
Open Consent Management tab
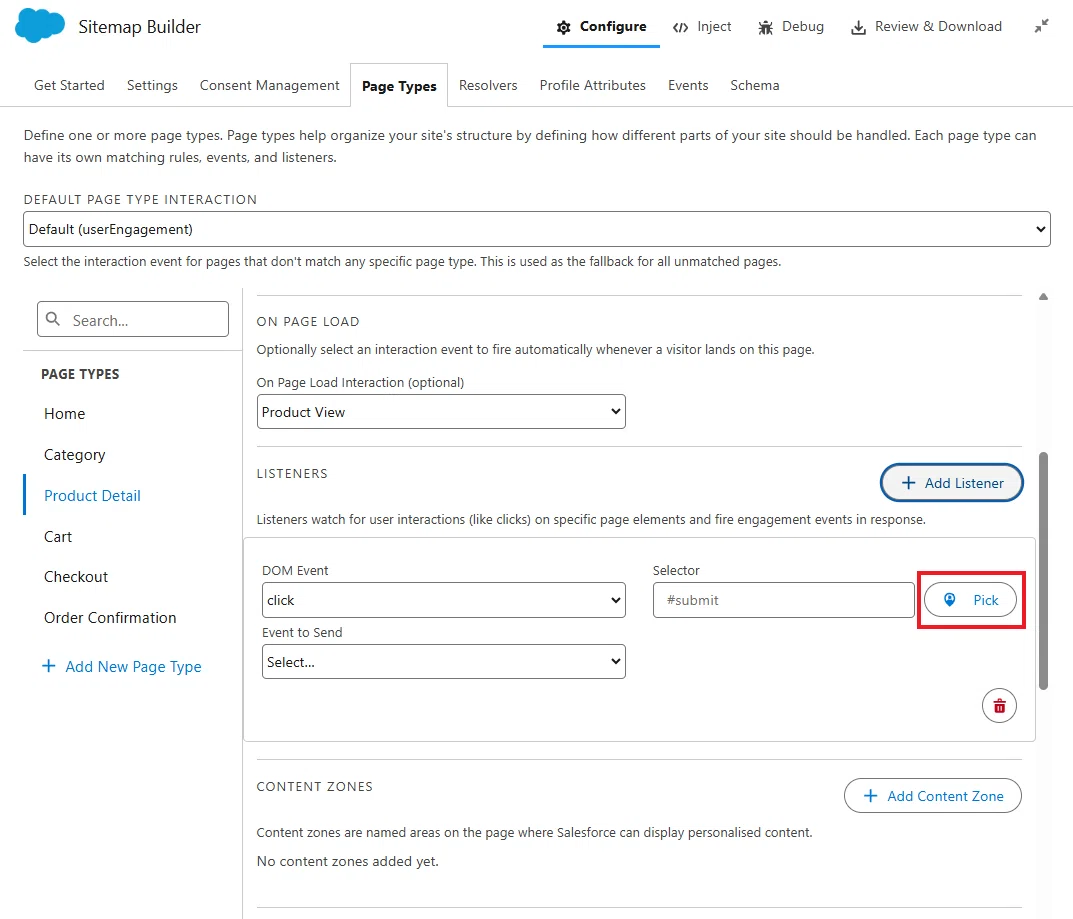point(270,86)
